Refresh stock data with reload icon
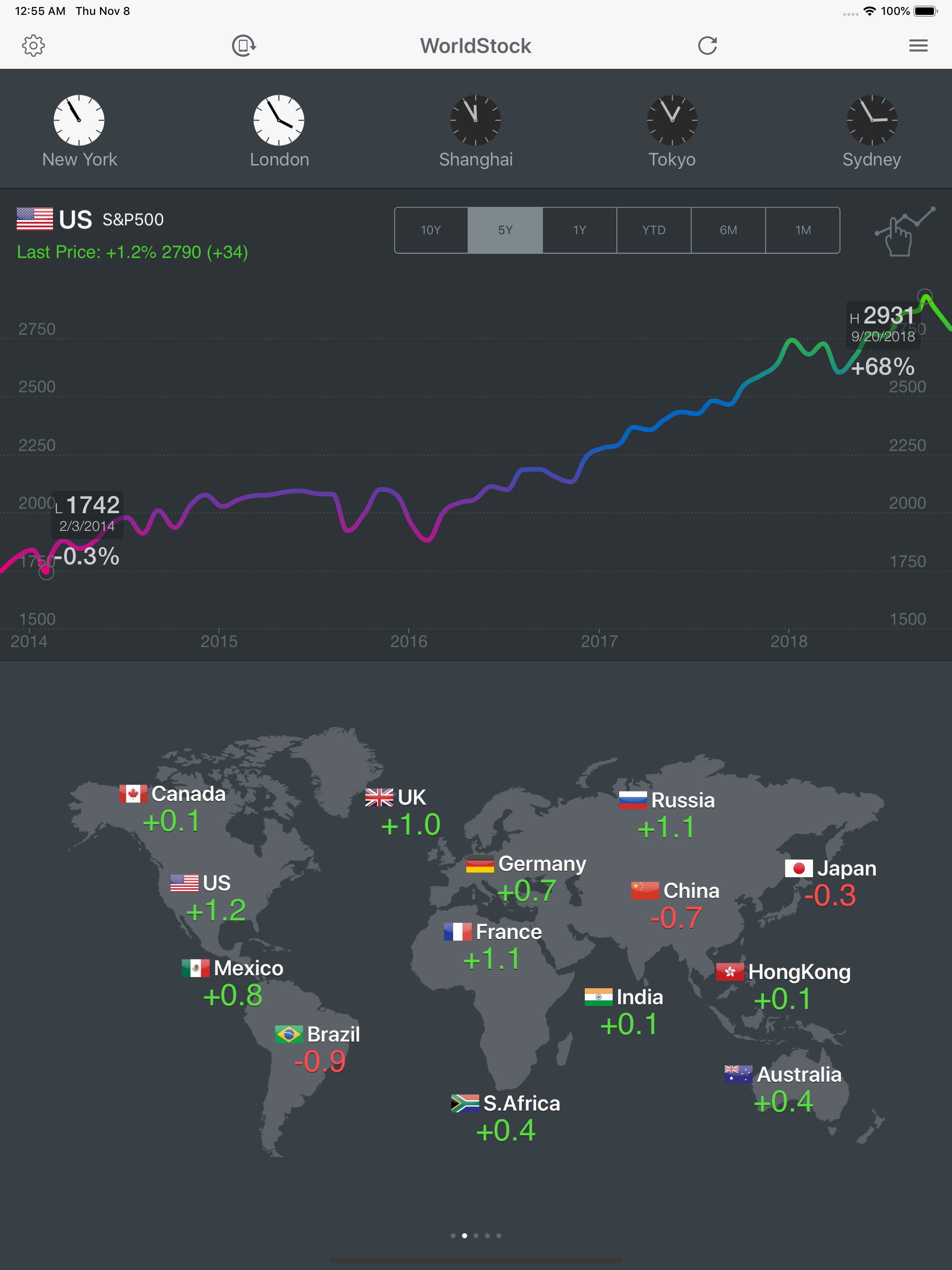The width and height of the screenshot is (952, 1270). point(707,46)
